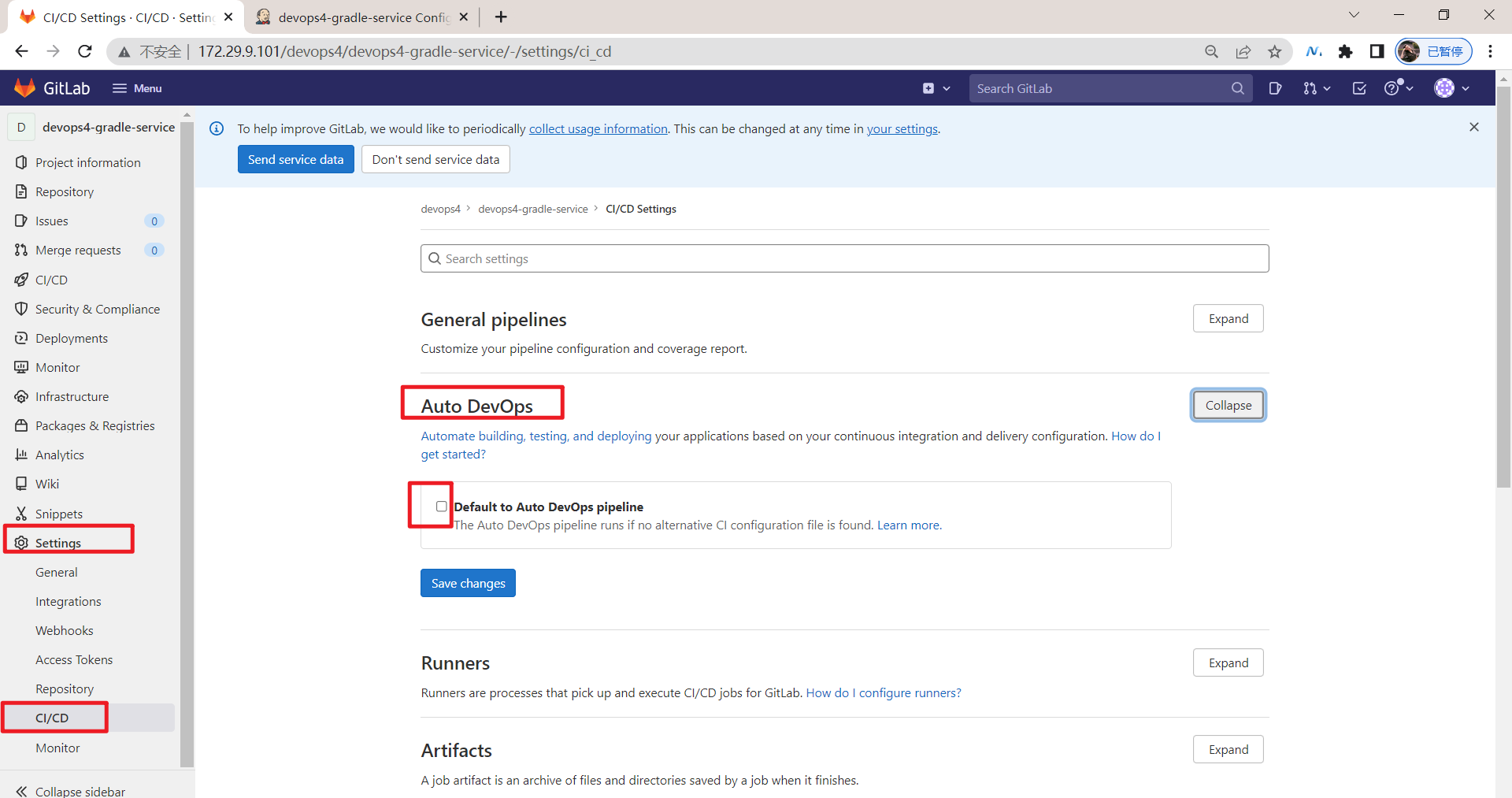1512x798 pixels.
Task: Click the share page icon in address bar
Action: 1243,51
